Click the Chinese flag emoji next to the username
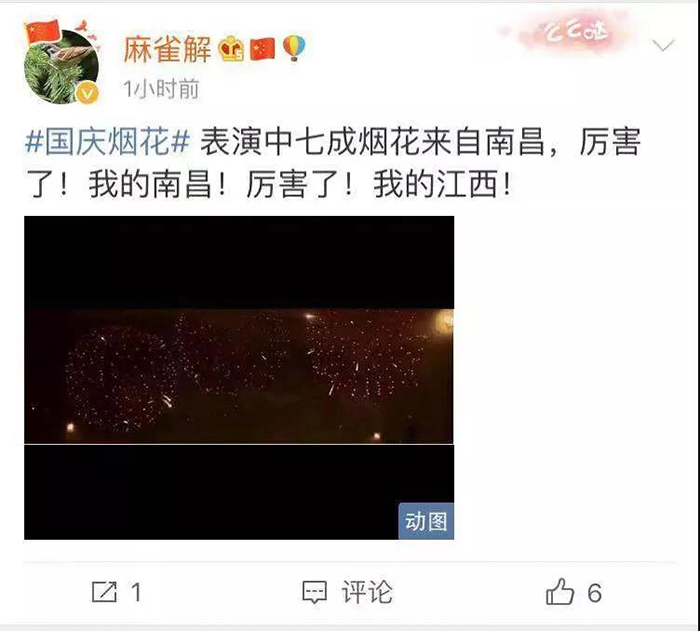The image size is (700, 631). coord(262,49)
